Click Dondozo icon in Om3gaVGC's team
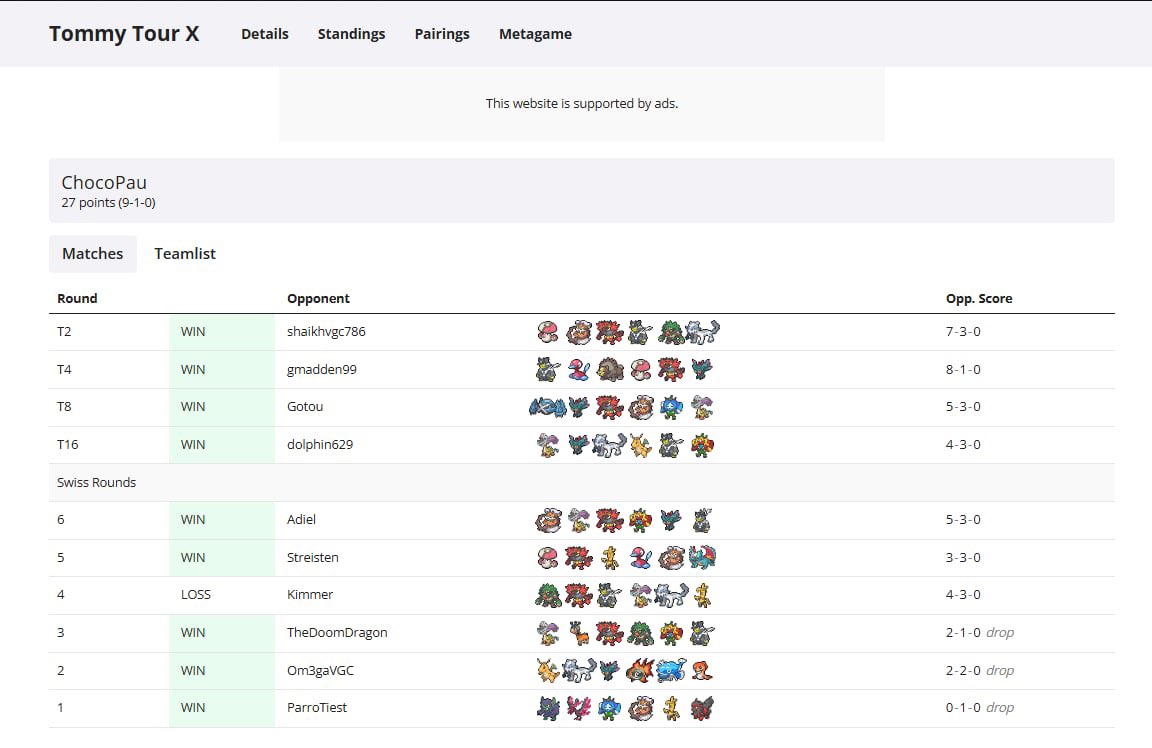Image resolution: width=1152 pixels, height=748 pixels. click(x=671, y=671)
